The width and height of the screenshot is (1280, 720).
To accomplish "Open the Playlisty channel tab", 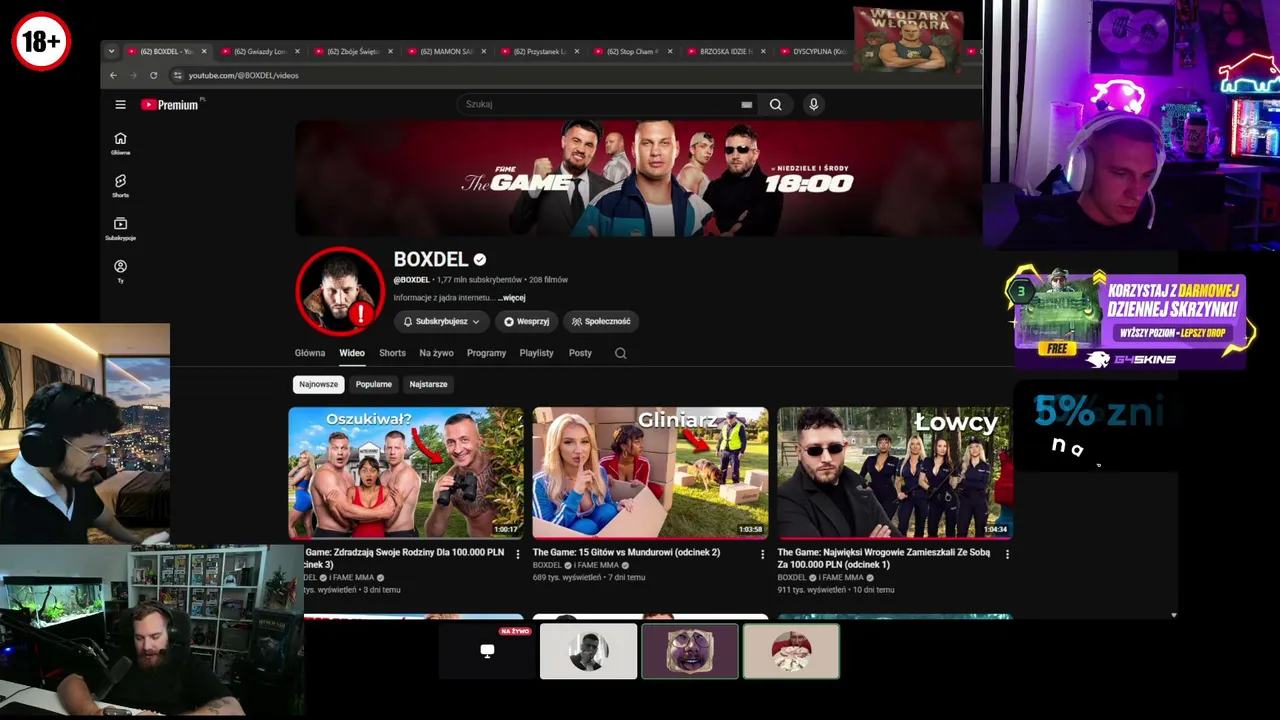I will (x=536, y=353).
